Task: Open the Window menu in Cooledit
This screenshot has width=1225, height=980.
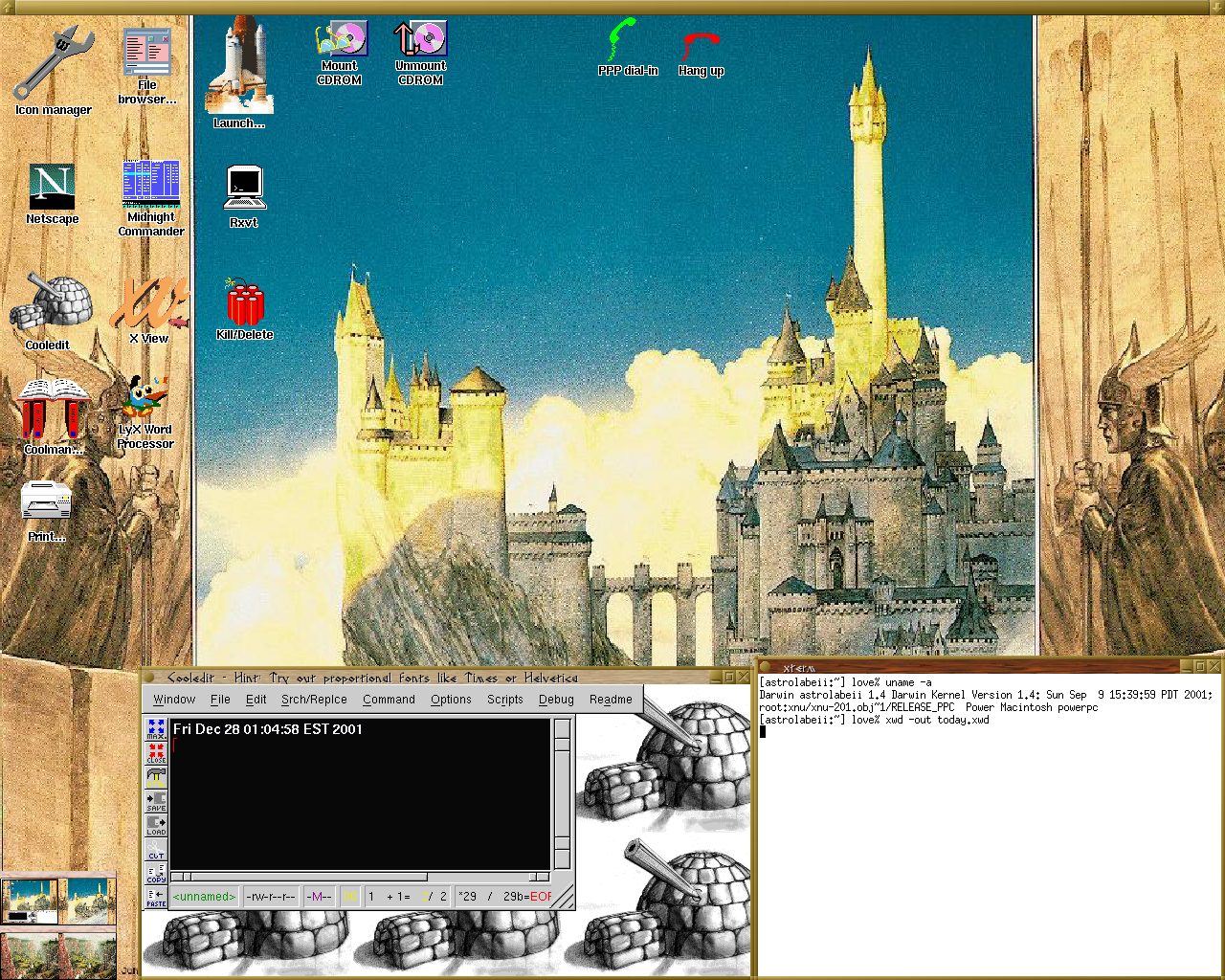Action: (x=174, y=700)
